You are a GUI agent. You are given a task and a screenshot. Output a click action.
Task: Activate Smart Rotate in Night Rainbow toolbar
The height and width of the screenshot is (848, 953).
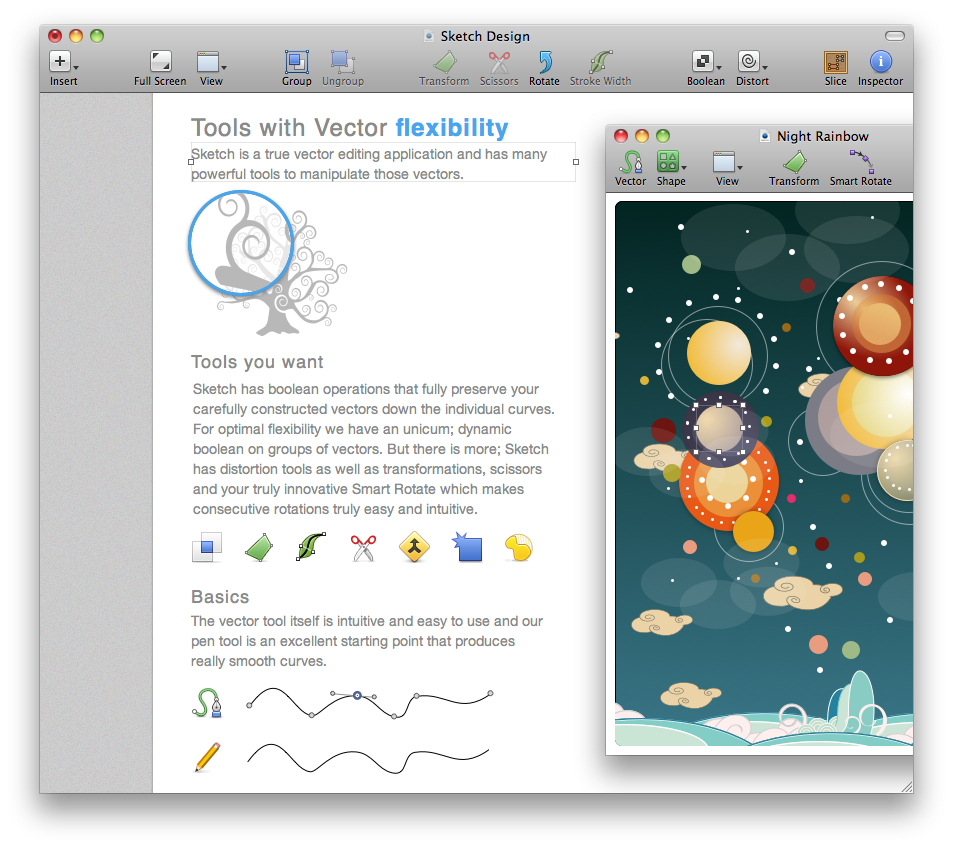[860, 162]
